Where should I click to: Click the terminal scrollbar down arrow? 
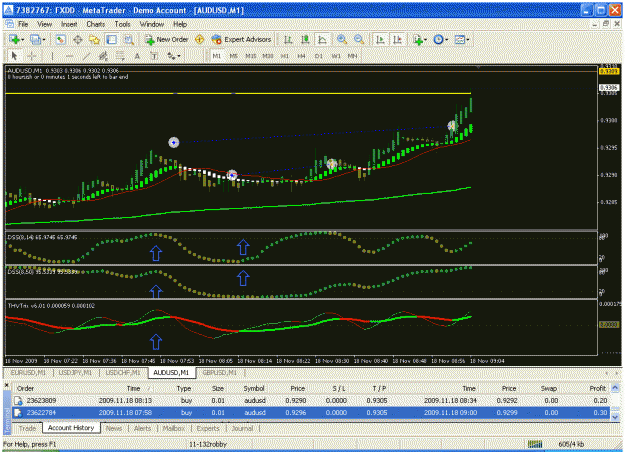click(x=615, y=417)
